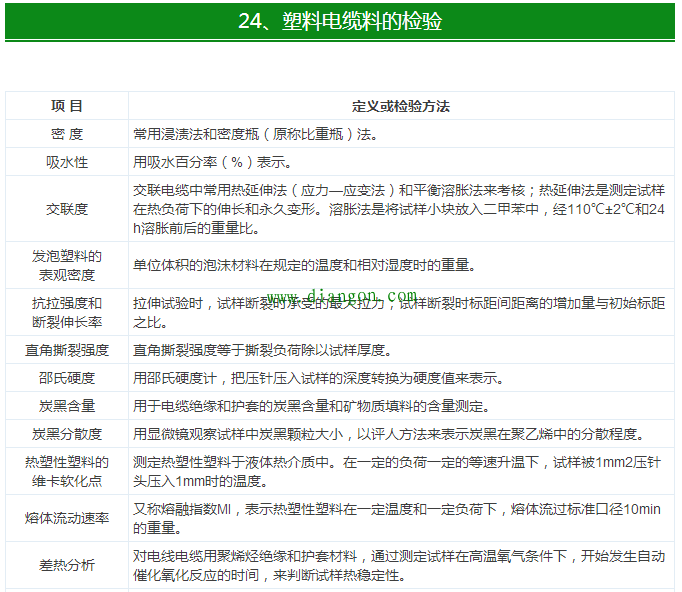Click the "吸水性" row label
Viewport: 682px width, 592px height.
click(67, 162)
